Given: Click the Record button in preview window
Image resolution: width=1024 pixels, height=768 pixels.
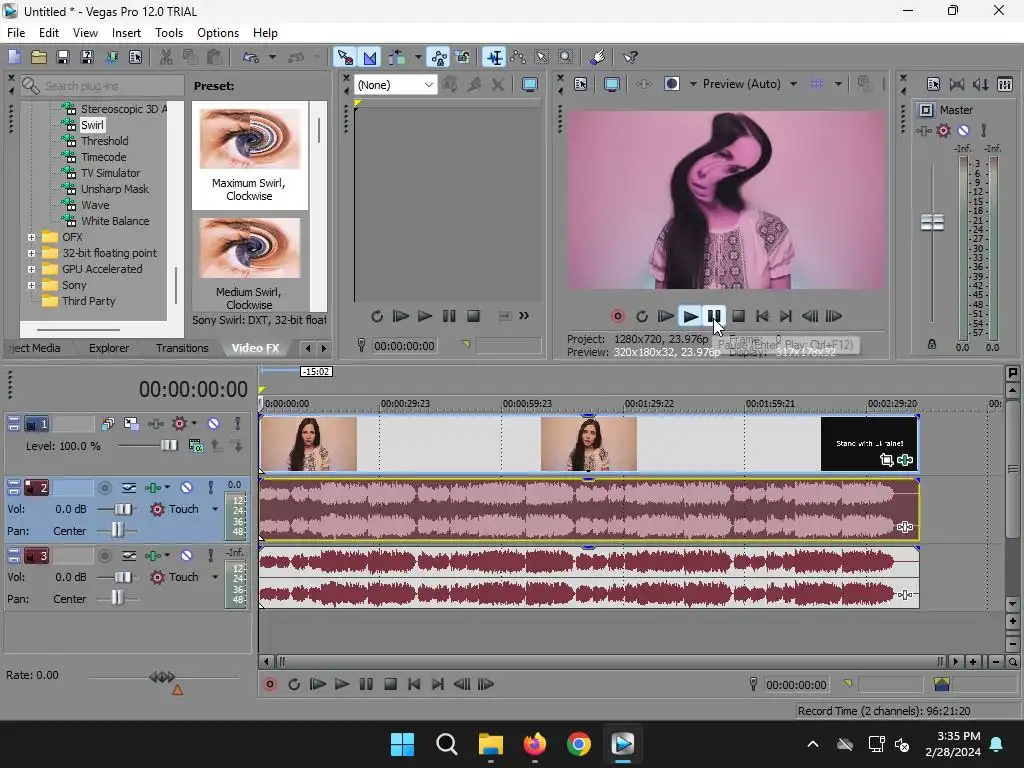Looking at the screenshot, I should 617,317.
